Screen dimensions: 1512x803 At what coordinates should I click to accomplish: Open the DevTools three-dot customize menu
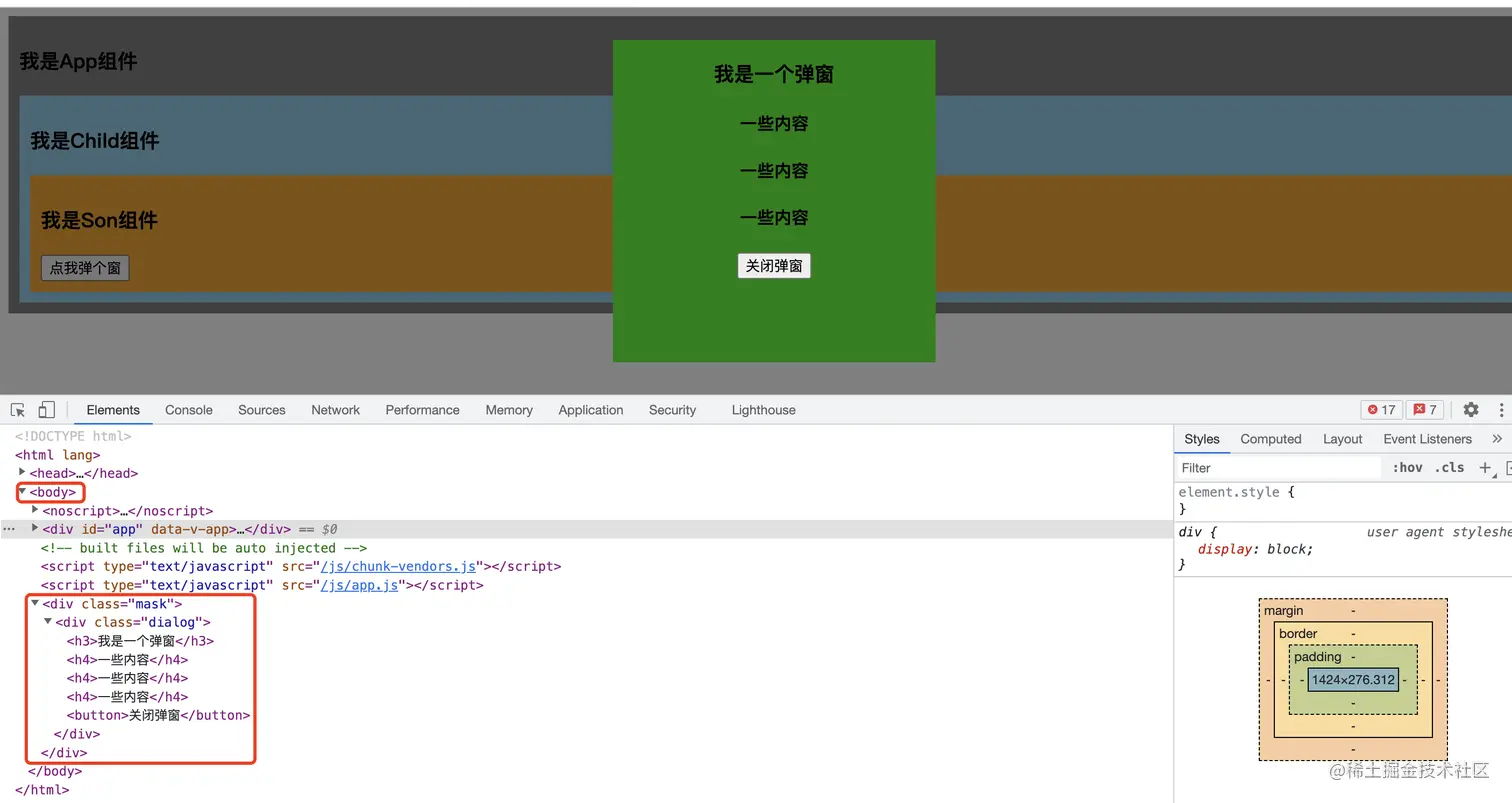click(1501, 410)
